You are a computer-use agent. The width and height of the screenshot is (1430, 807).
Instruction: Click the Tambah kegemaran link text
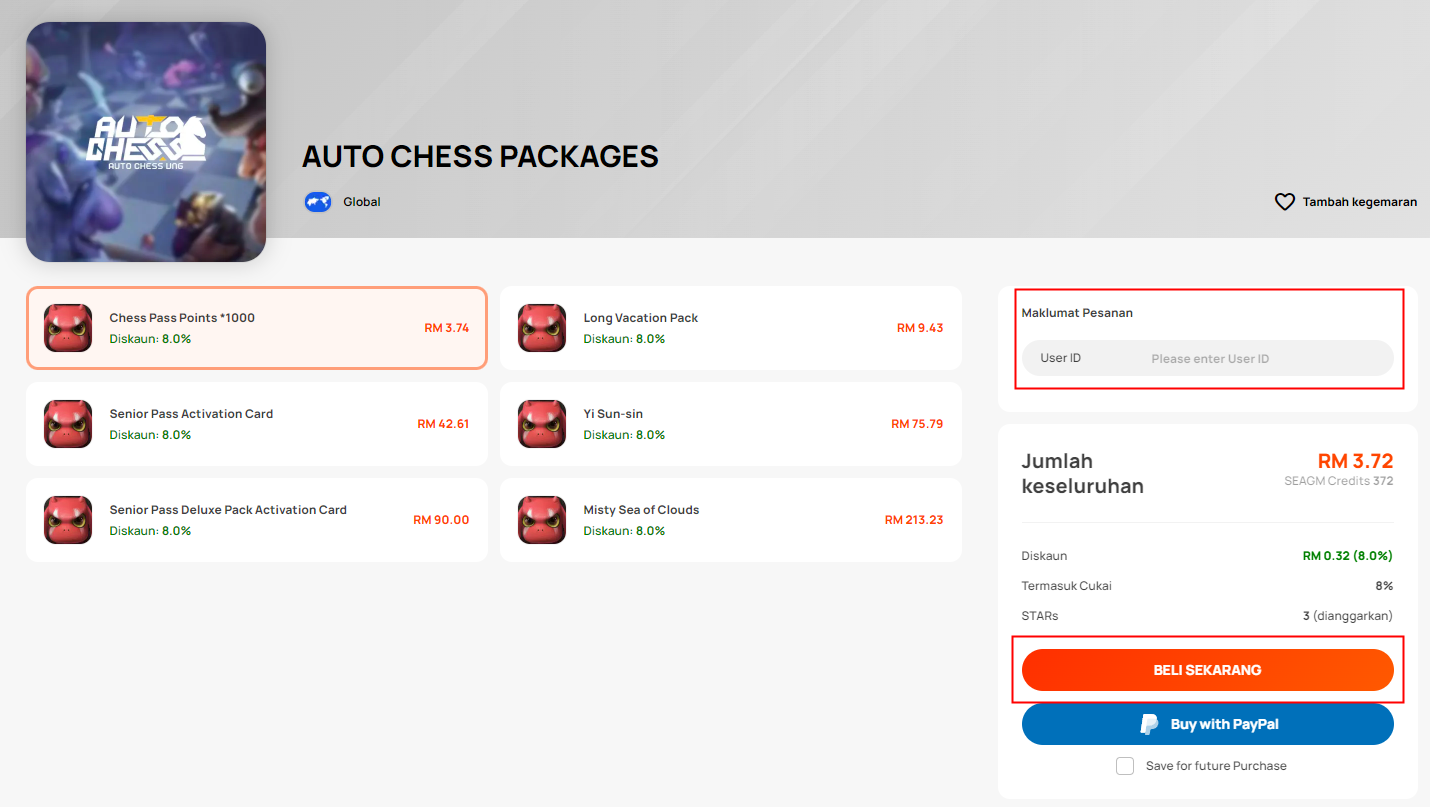pos(1359,202)
